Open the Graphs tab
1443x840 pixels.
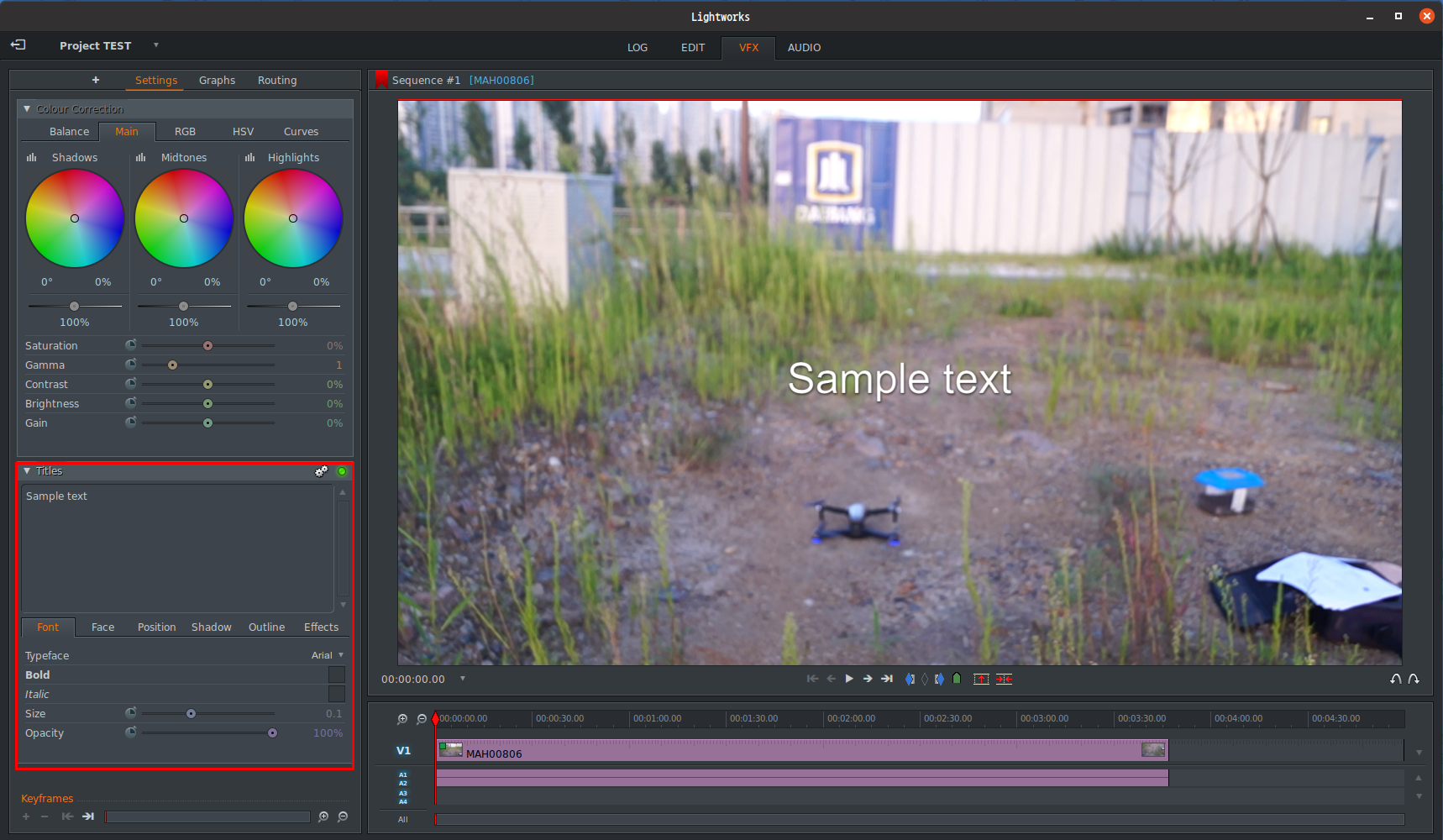click(x=217, y=81)
